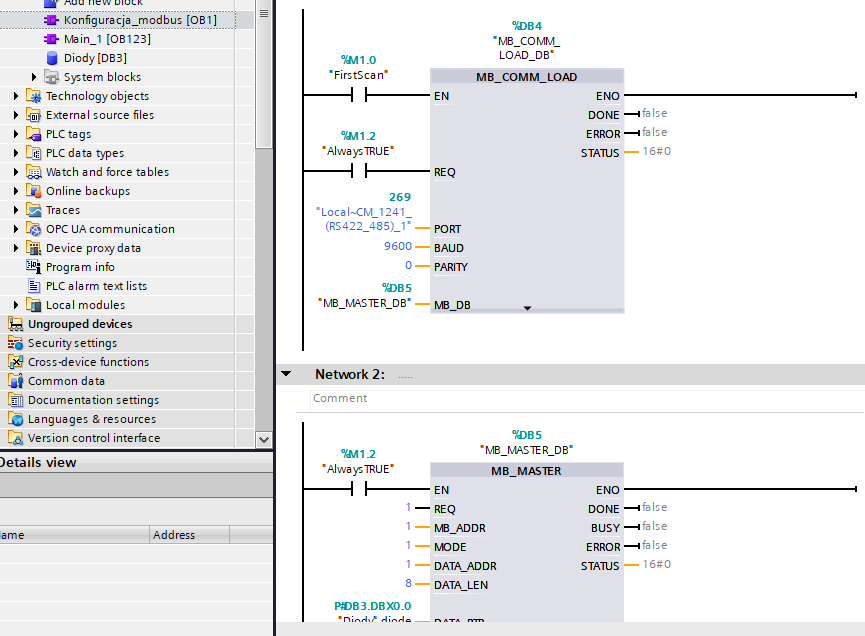The width and height of the screenshot is (865, 636).
Task: Click the Program info icon
Action: pyautogui.click(x=34, y=267)
